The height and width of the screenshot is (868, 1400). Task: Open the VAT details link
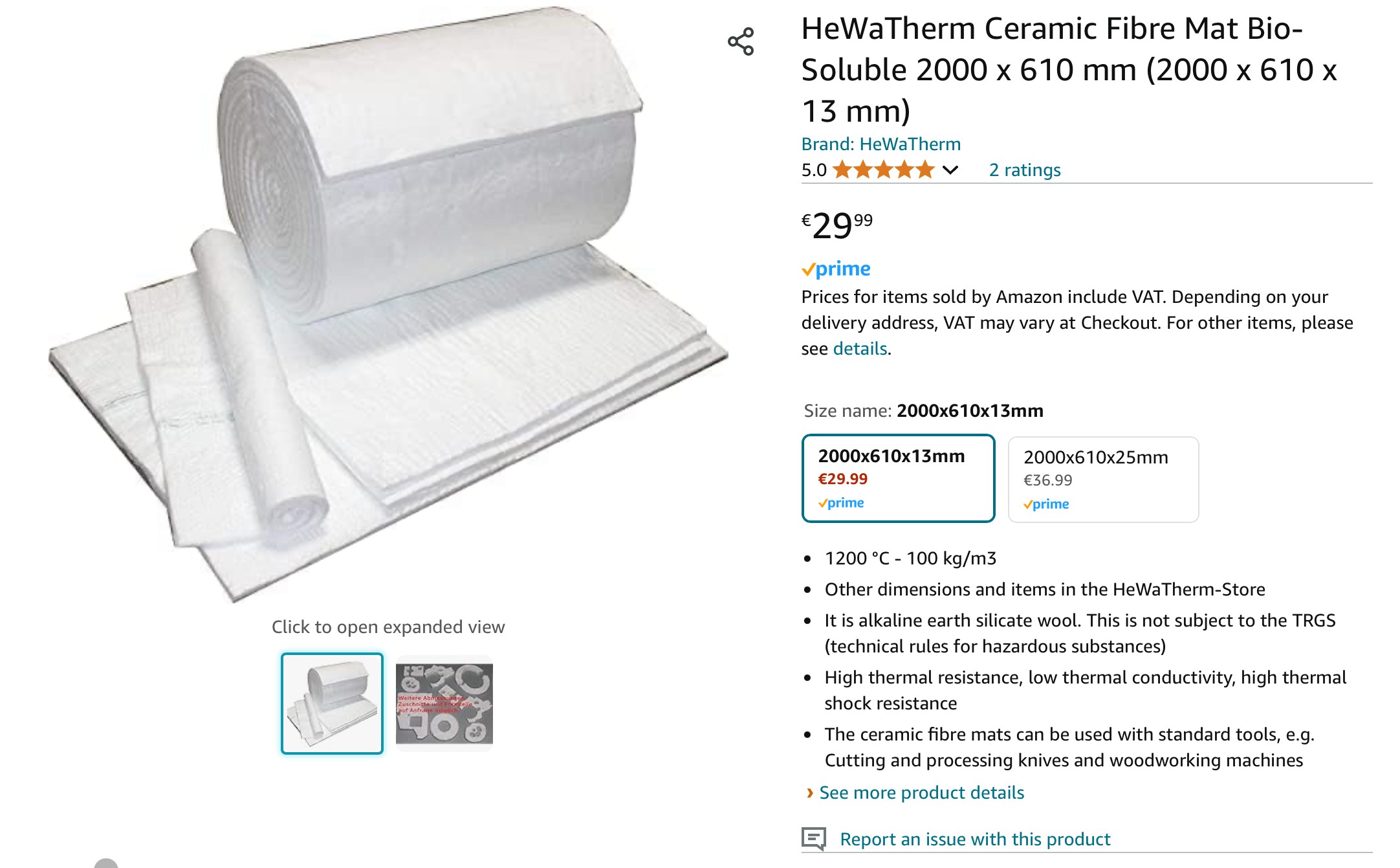[860, 348]
